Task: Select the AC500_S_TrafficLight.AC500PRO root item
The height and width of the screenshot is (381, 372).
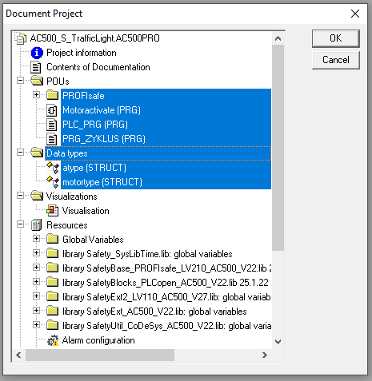Action: [95, 38]
